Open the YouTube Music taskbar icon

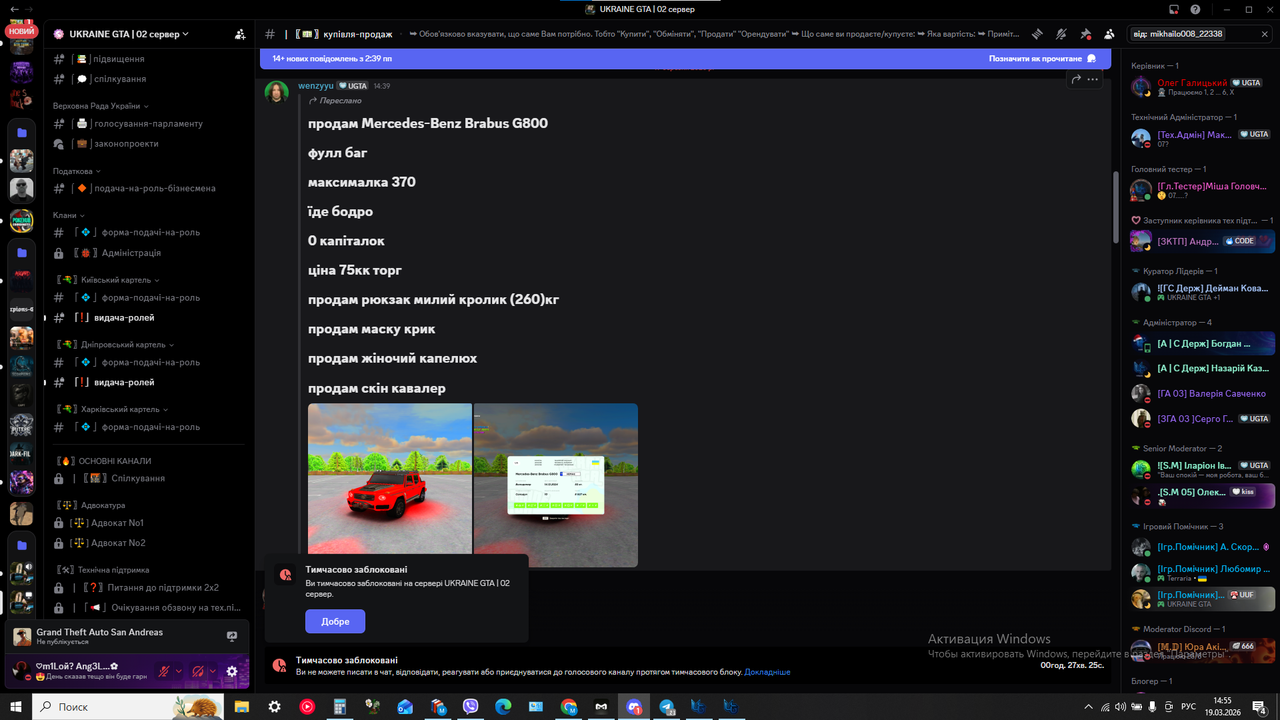(x=307, y=706)
